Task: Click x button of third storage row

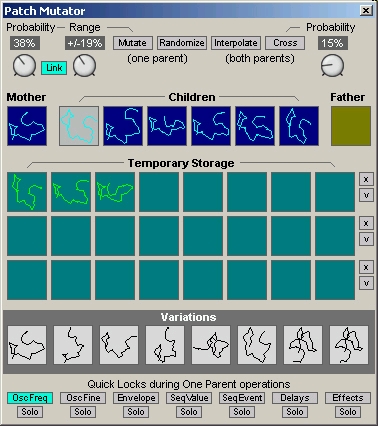Action: click(x=366, y=267)
